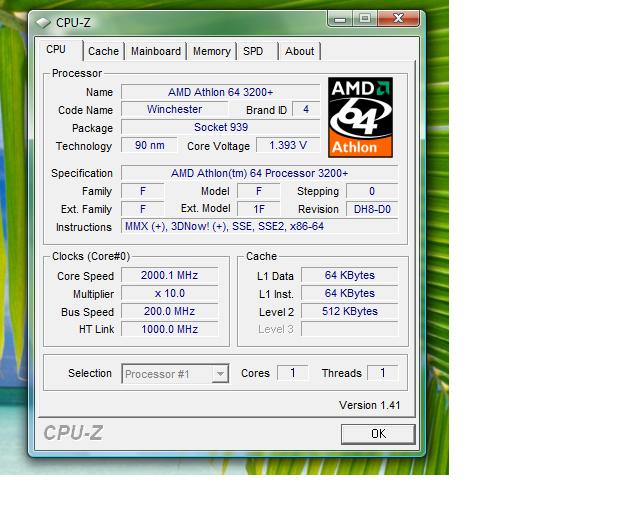
Task: Minimize the CPU-Z window
Action: click(340, 19)
